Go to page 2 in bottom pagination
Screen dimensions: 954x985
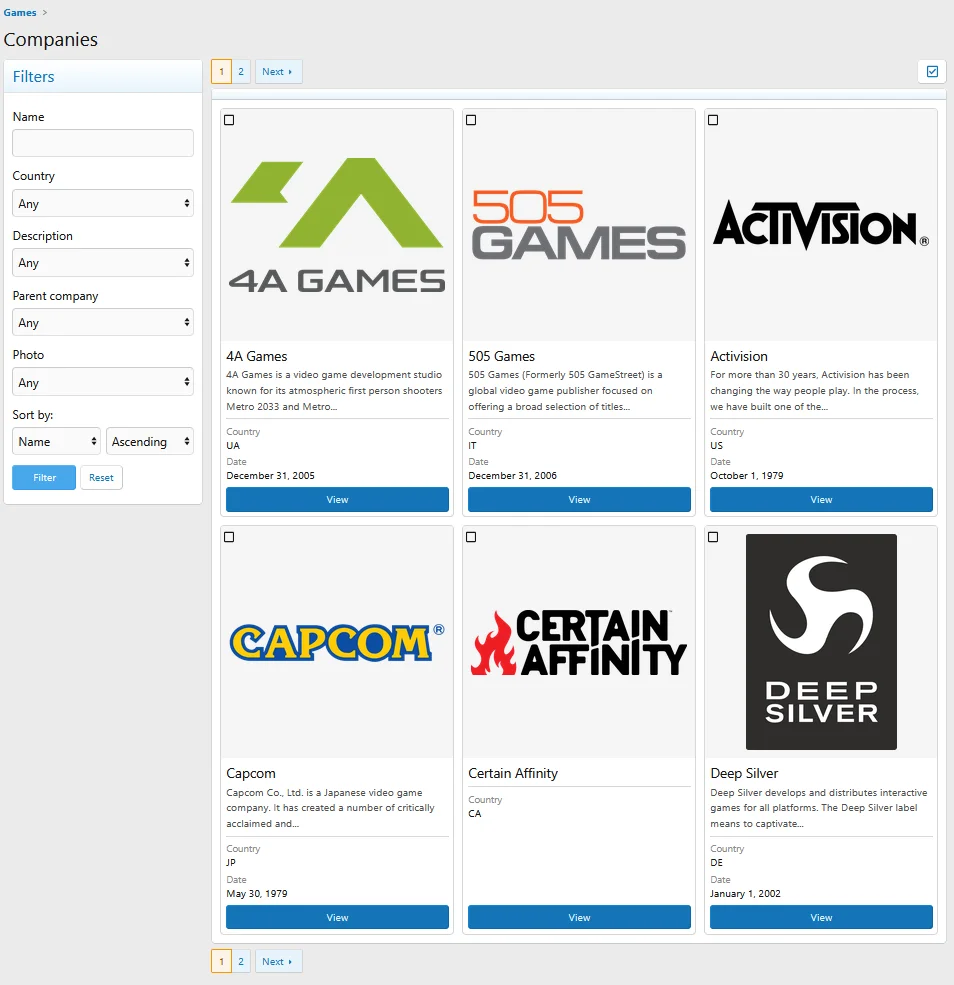(x=241, y=961)
